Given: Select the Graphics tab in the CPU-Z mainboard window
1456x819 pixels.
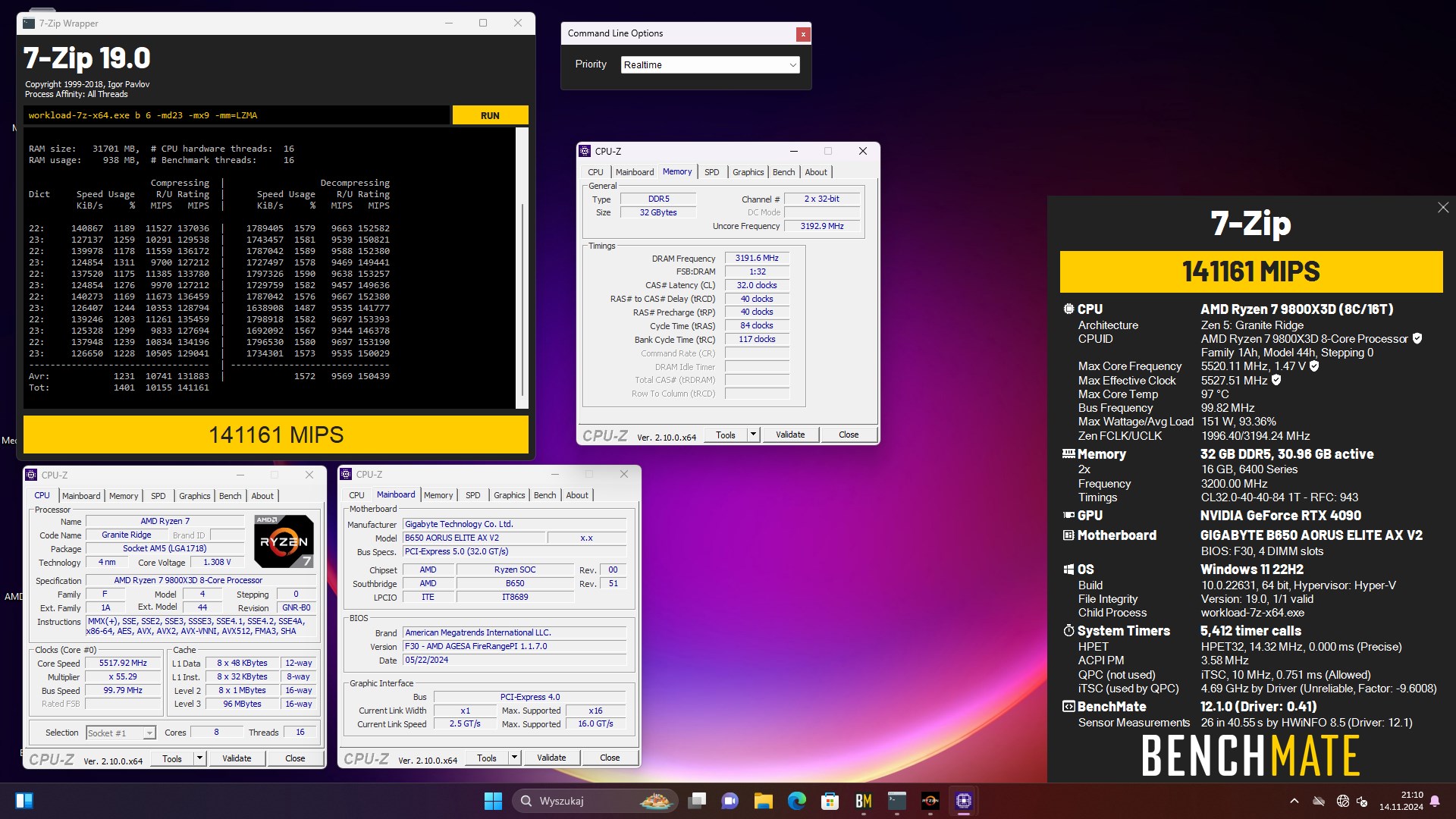Looking at the screenshot, I should pos(509,495).
